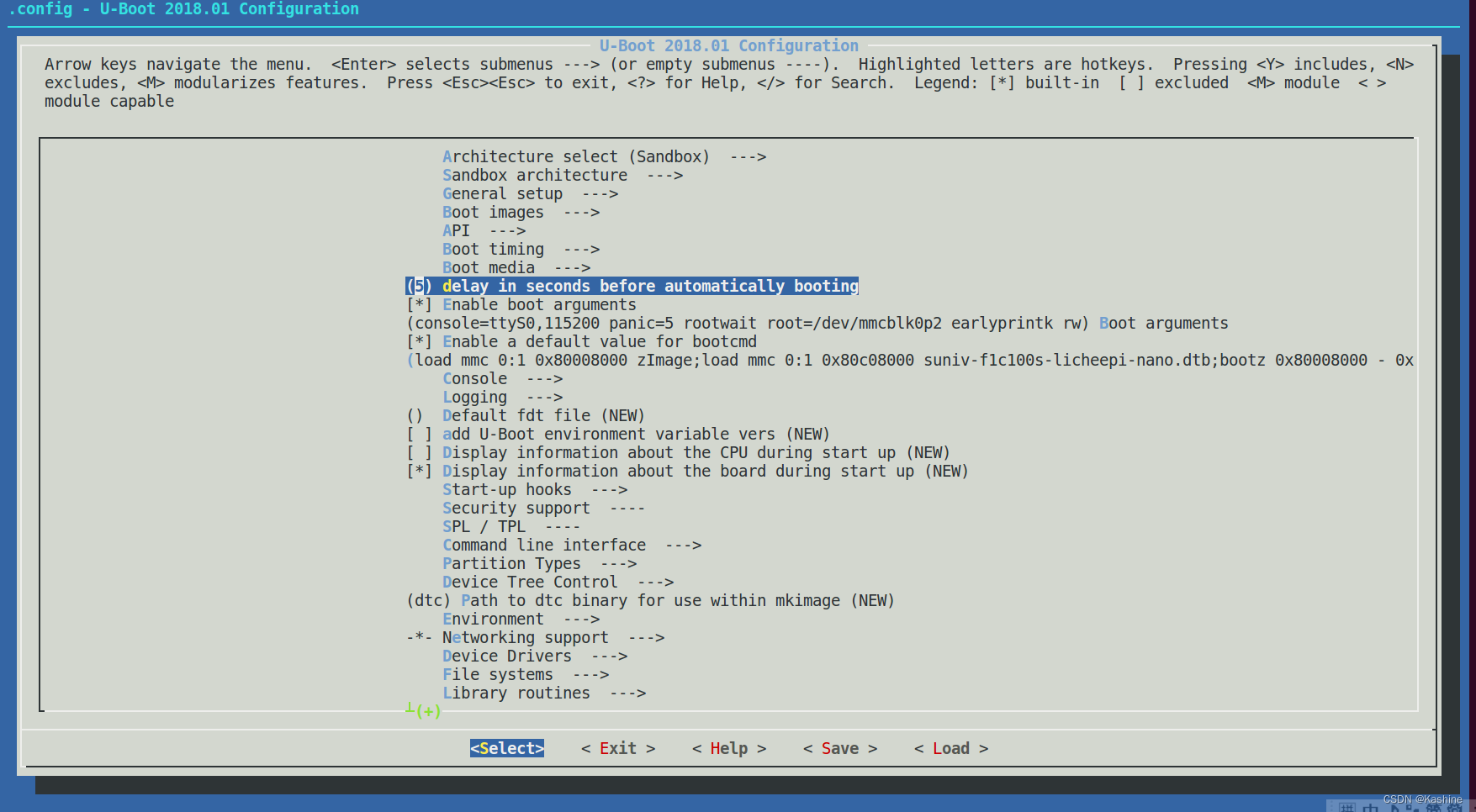
Task: Toggle the Enable boot arguments checkbox
Action: [x=419, y=305]
